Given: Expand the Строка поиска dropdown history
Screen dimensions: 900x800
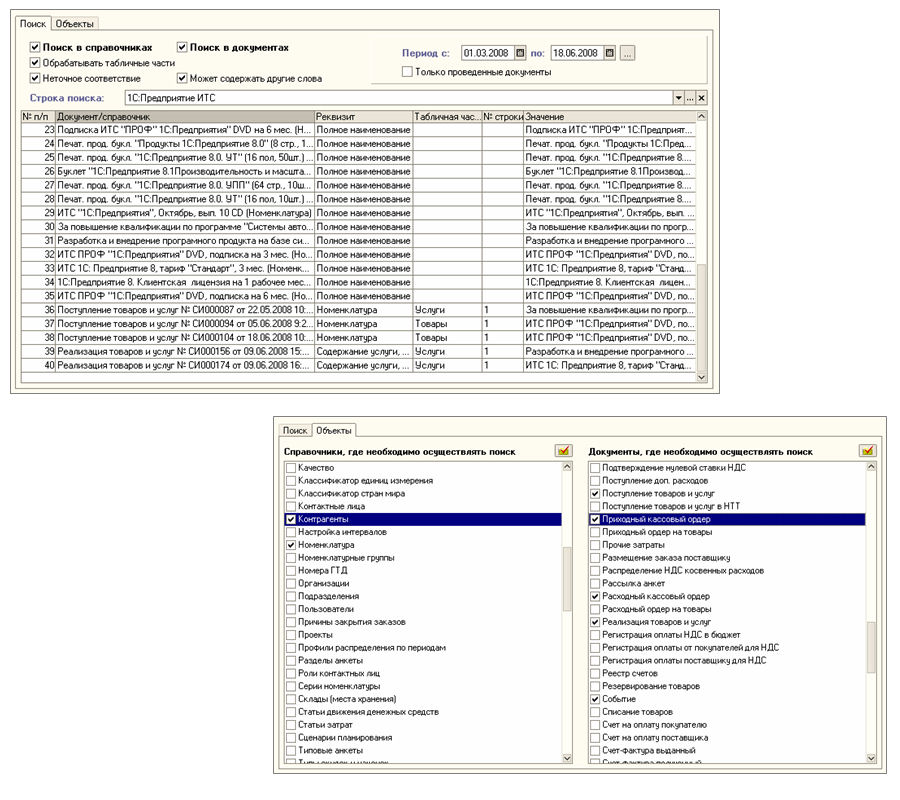Looking at the screenshot, I should coord(679,98).
